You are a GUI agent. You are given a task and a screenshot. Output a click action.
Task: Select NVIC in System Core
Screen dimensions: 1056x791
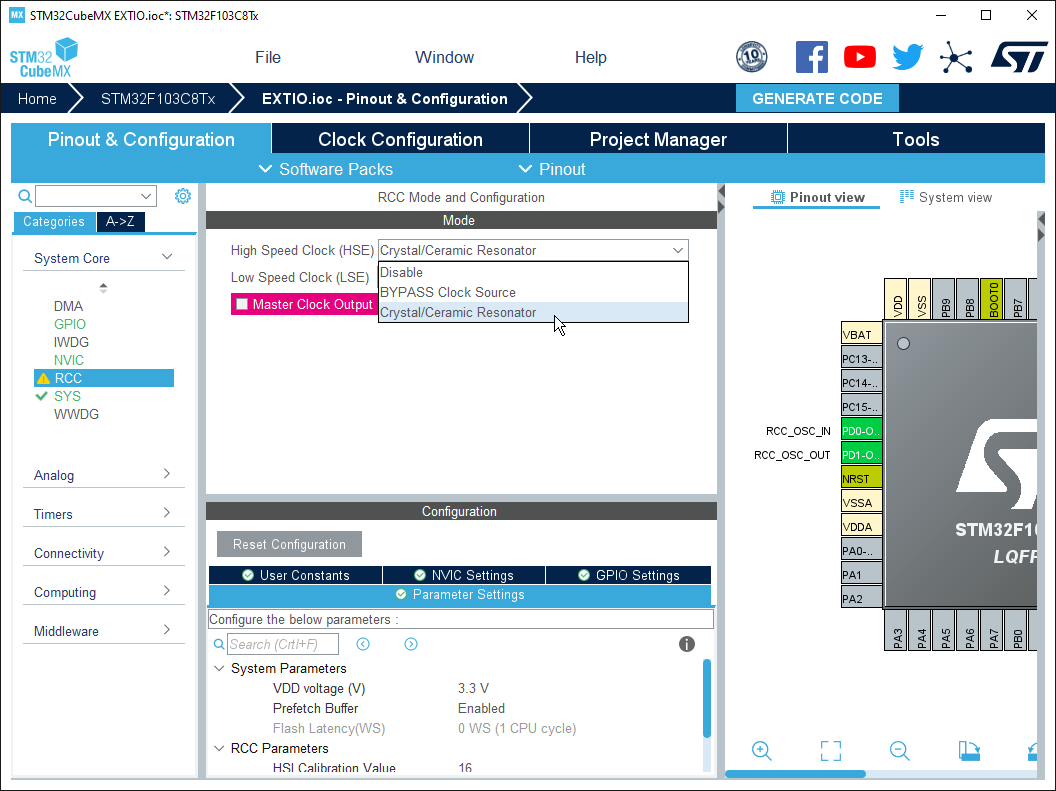[x=69, y=360]
